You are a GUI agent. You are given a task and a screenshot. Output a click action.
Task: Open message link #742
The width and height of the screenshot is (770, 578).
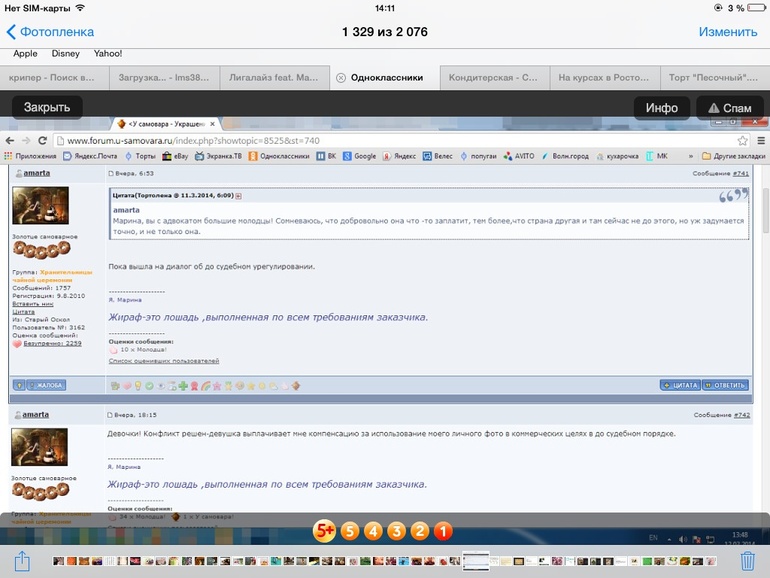pyautogui.click(x=742, y=415)
